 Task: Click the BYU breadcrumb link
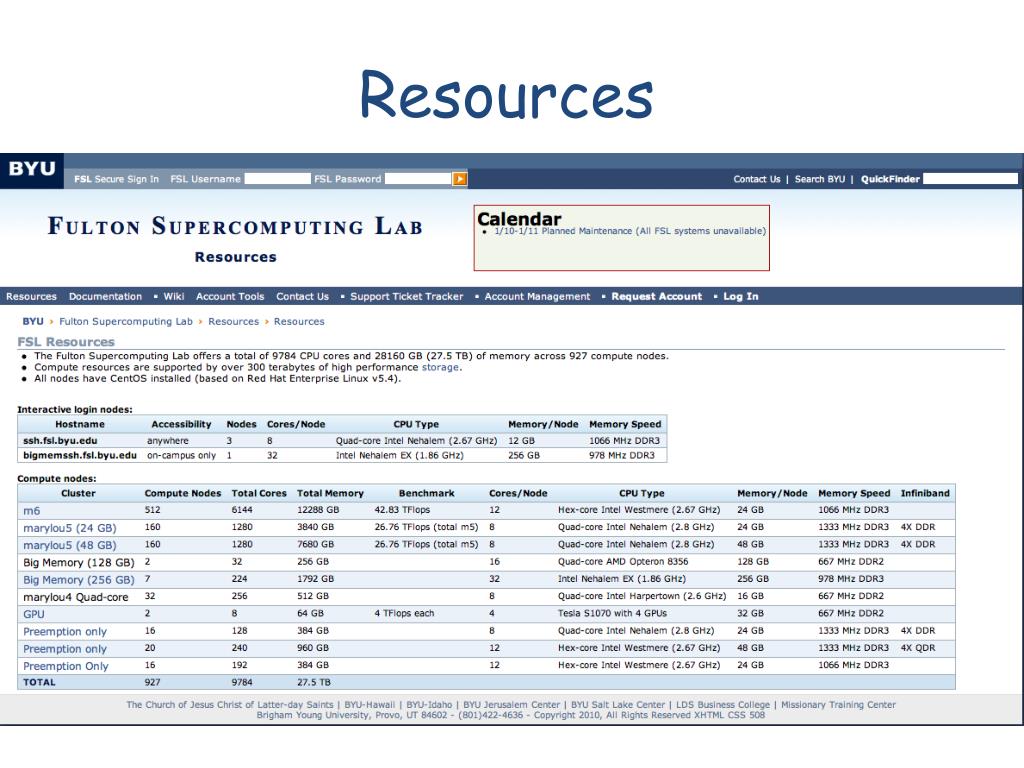[33, 321]
